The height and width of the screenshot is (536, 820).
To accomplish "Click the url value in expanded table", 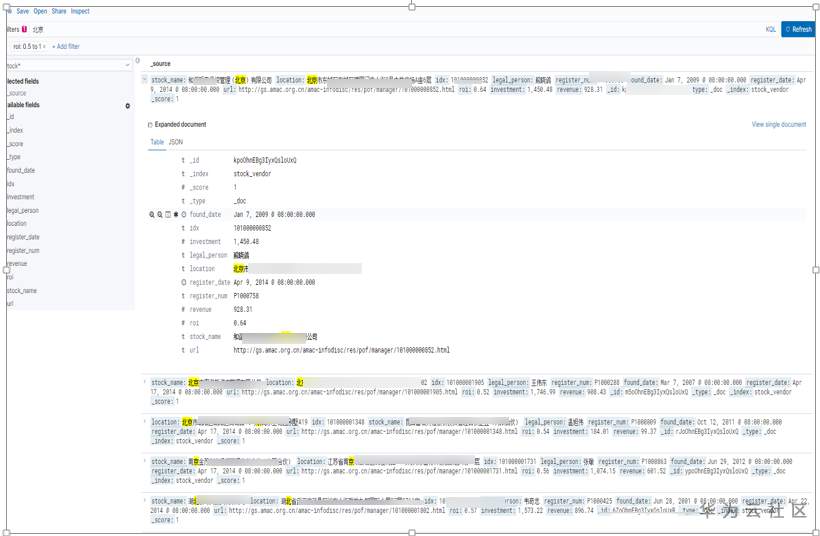I will [341, 350].
